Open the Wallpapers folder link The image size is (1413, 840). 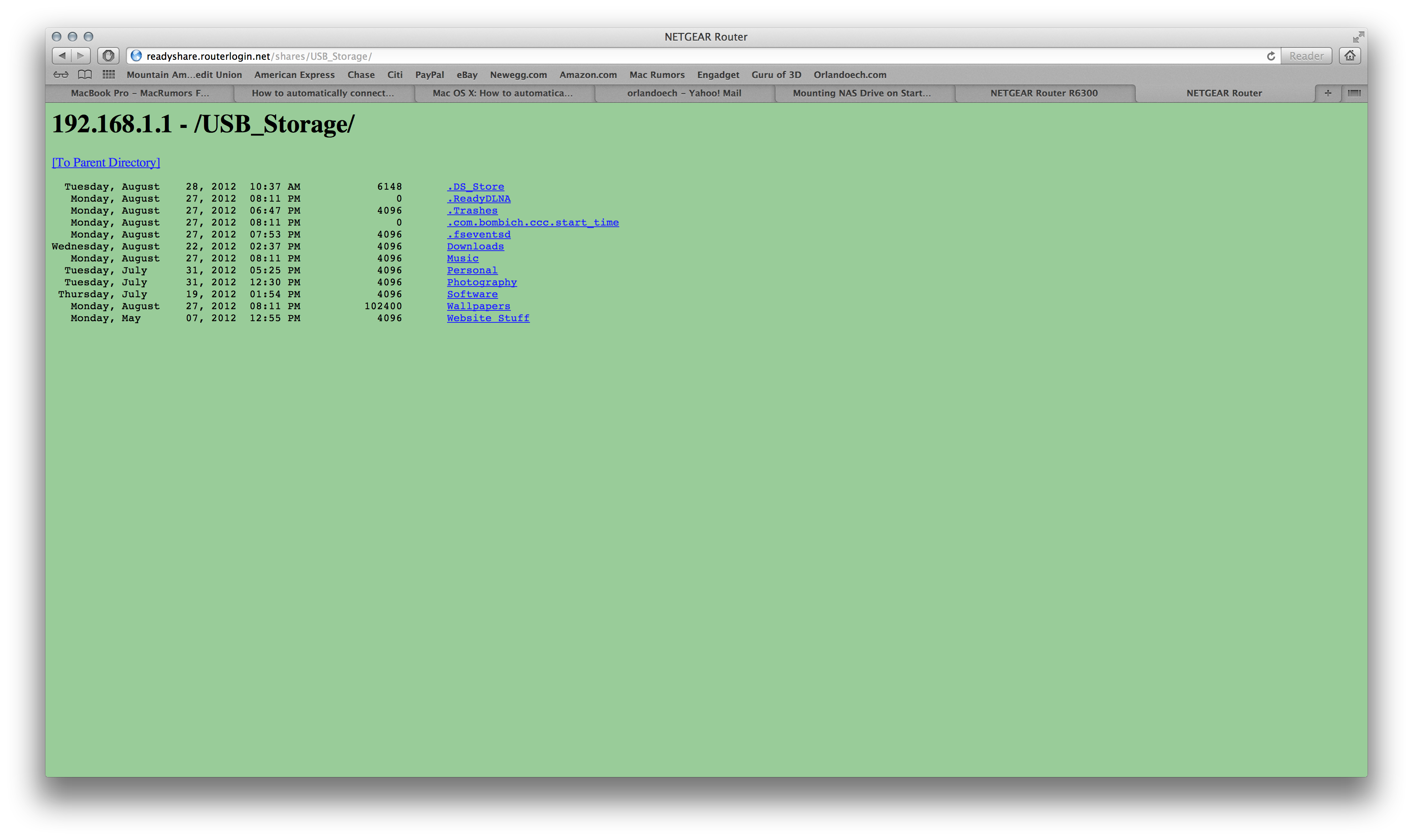point(479,306)
